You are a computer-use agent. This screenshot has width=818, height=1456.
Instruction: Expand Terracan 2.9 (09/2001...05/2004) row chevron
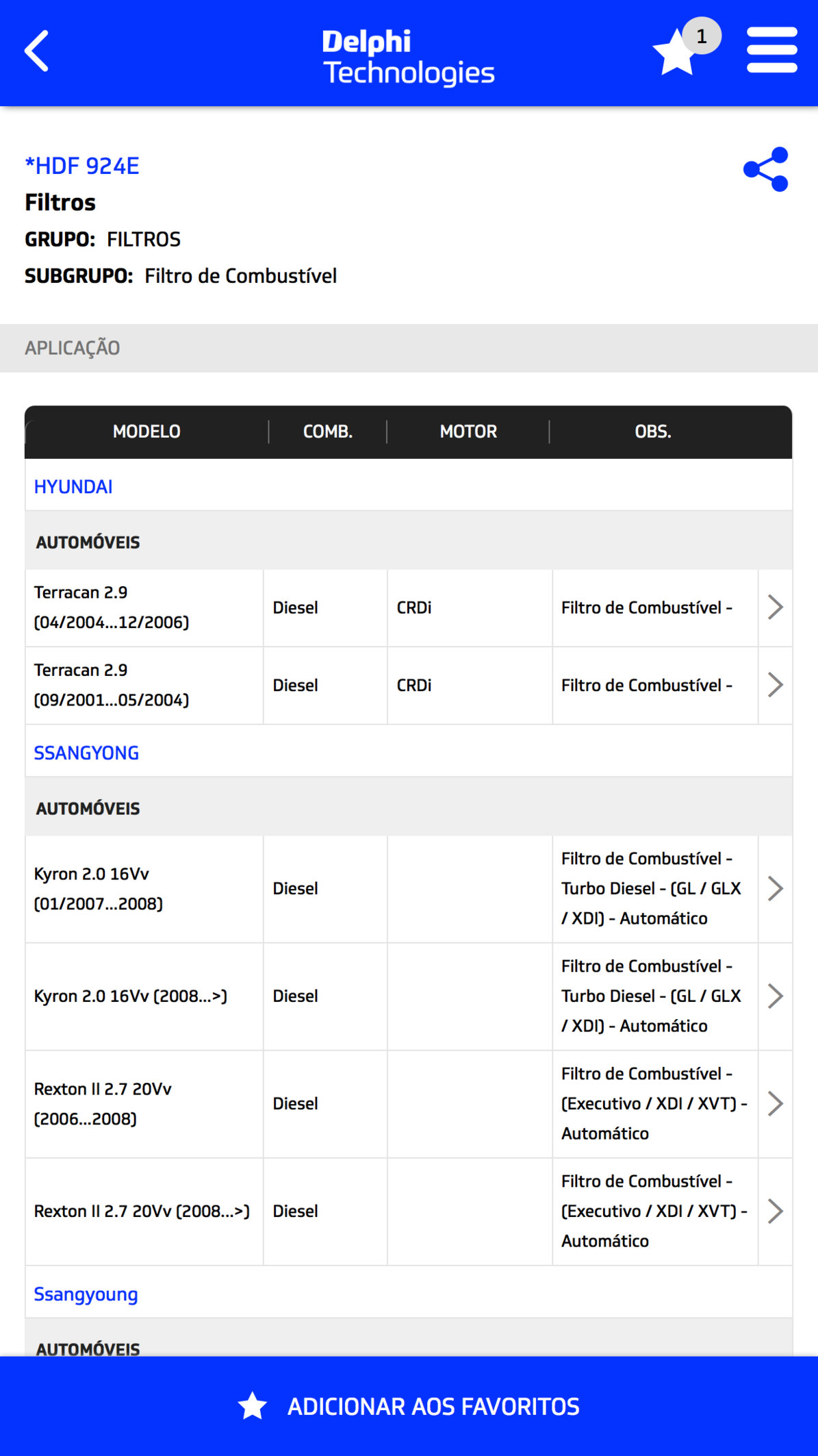point(775,685)
